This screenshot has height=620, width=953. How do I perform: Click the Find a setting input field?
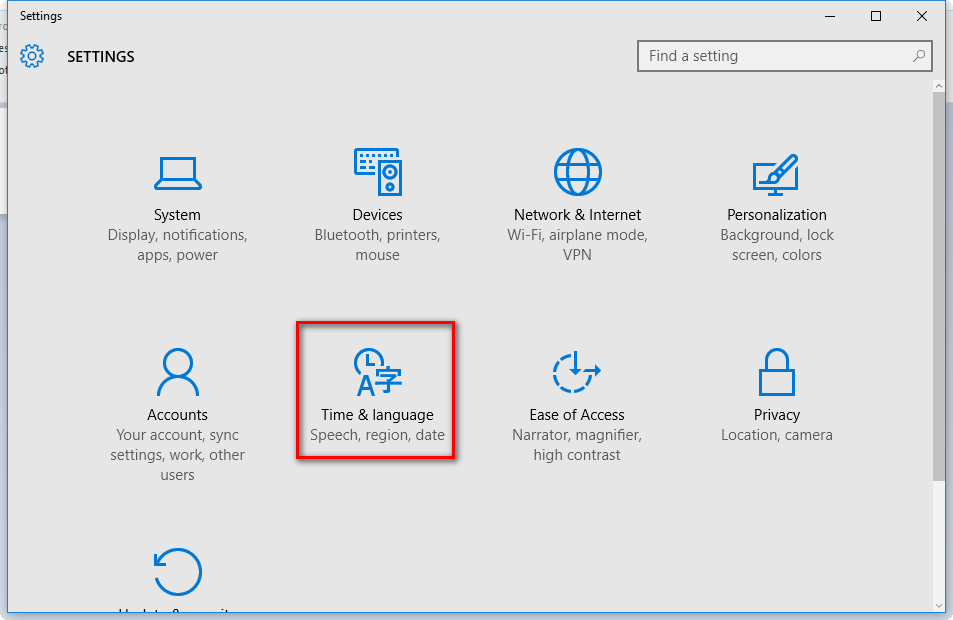coord(770,56)
